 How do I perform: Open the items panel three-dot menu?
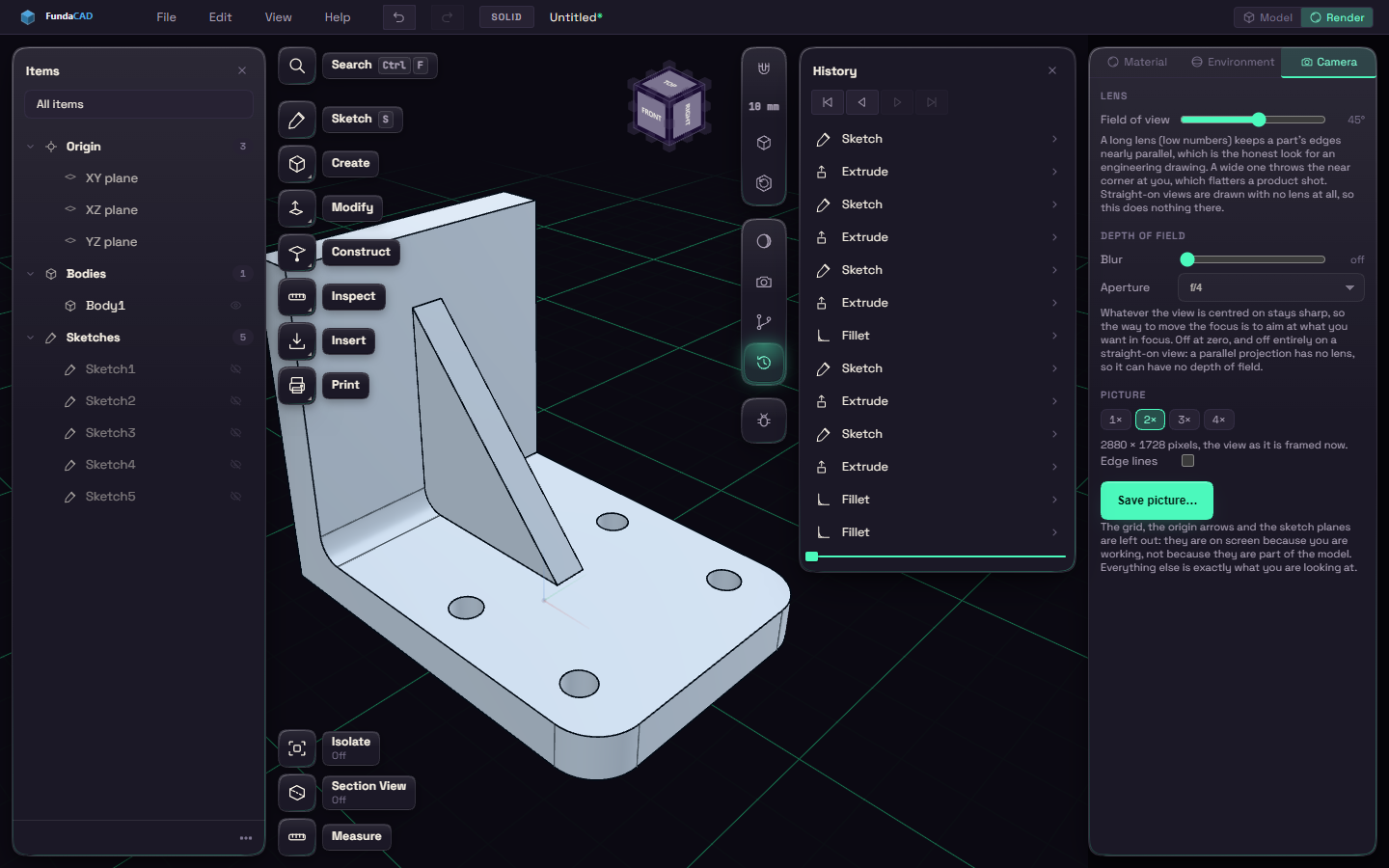(246, 838)
